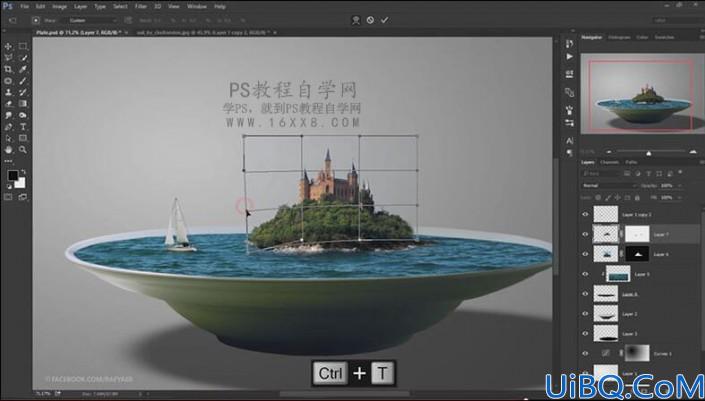Viewport: 705px width, 401px height.
Task: Select the Healing Brush tool
Action: [8, 81]
